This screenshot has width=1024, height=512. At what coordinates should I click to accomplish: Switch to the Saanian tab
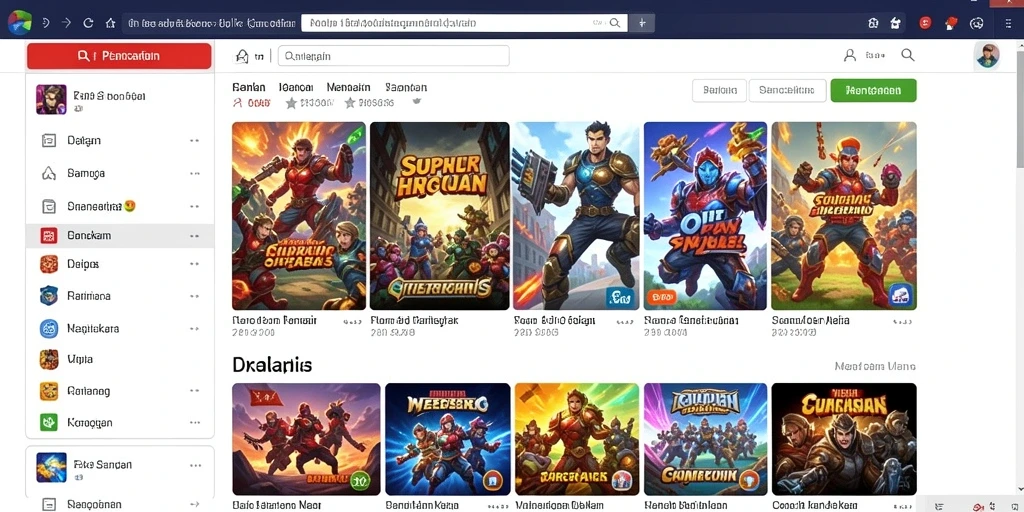click(406, 87)
